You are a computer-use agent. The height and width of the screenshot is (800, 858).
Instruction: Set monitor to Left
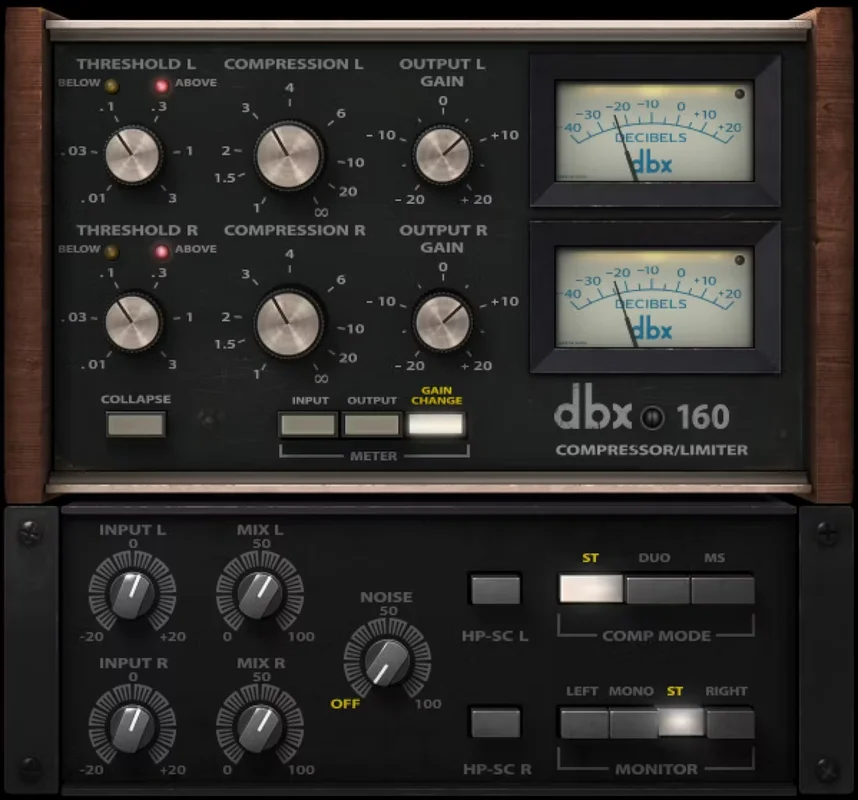[584, 723]
